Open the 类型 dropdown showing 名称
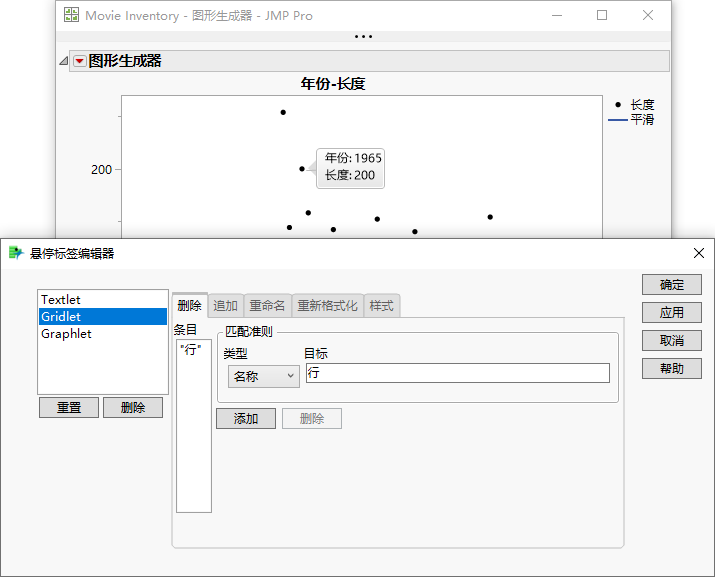 click(x=264, y=376)
